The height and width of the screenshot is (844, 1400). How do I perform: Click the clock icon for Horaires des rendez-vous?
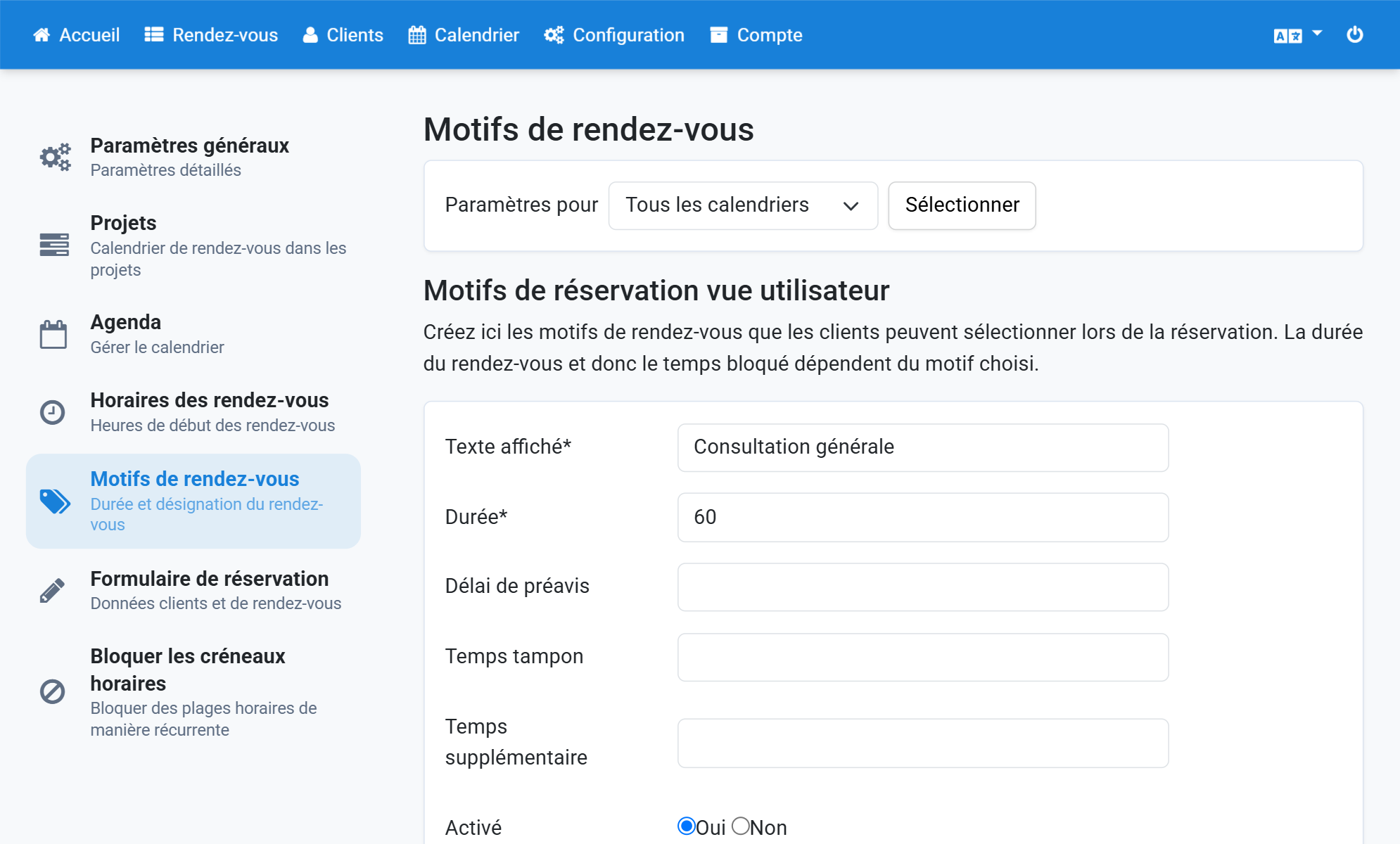(52, 412)
